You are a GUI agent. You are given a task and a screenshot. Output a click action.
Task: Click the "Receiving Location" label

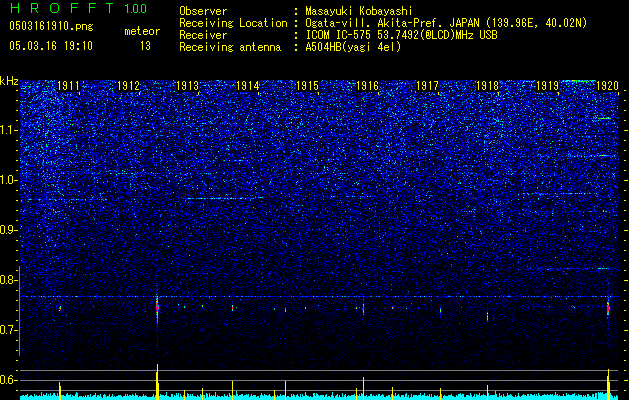point(233,23)
